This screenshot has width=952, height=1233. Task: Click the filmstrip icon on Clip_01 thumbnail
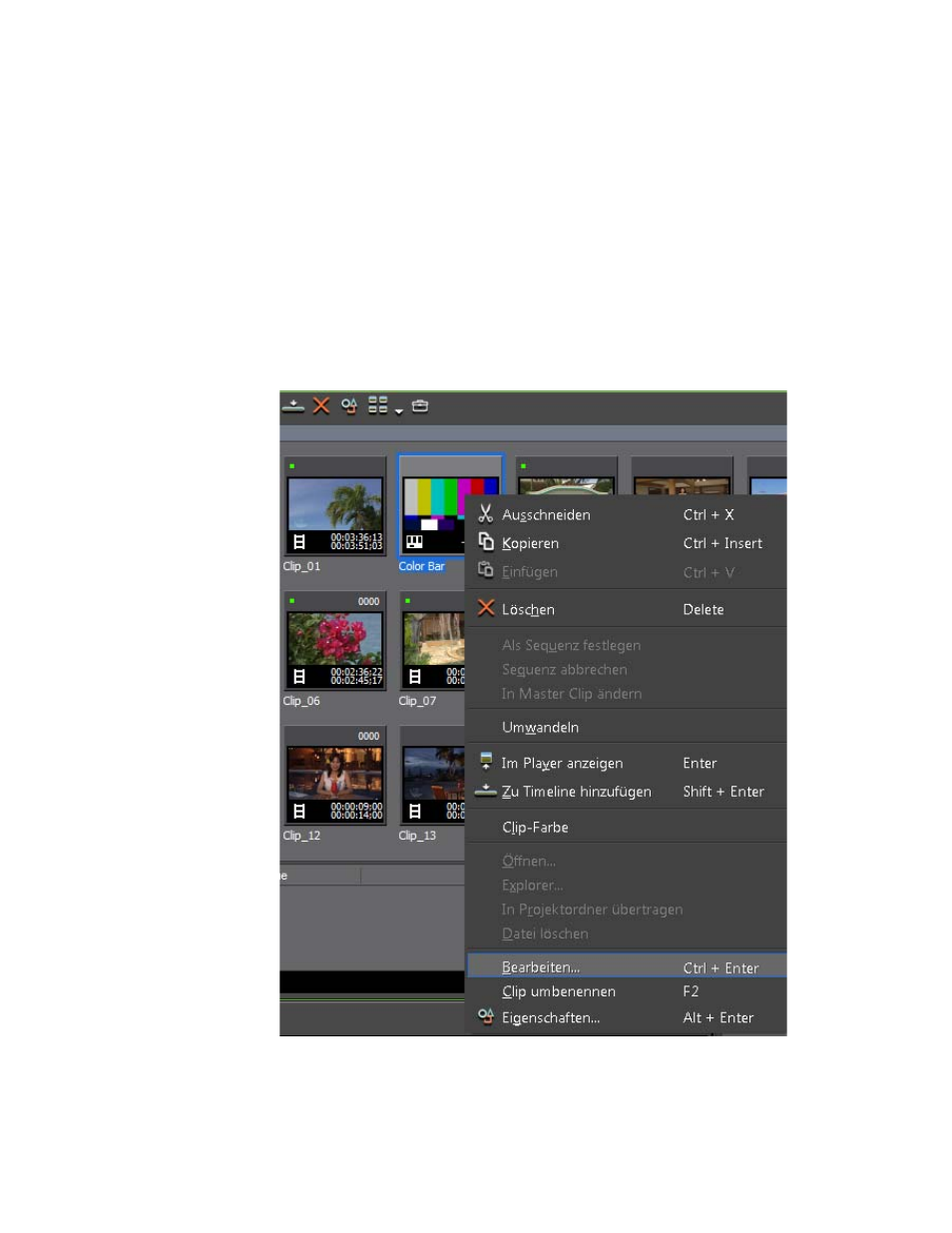tap(299, 542)
